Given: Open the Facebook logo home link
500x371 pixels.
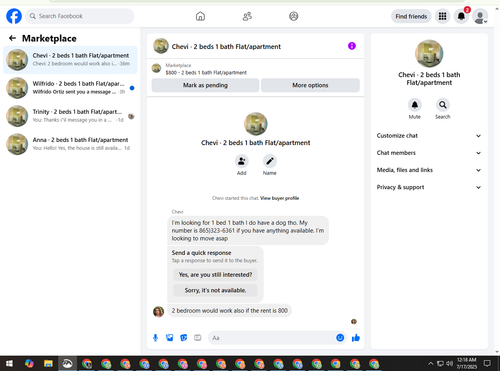Looking at the screenshot, I should 14,16.
